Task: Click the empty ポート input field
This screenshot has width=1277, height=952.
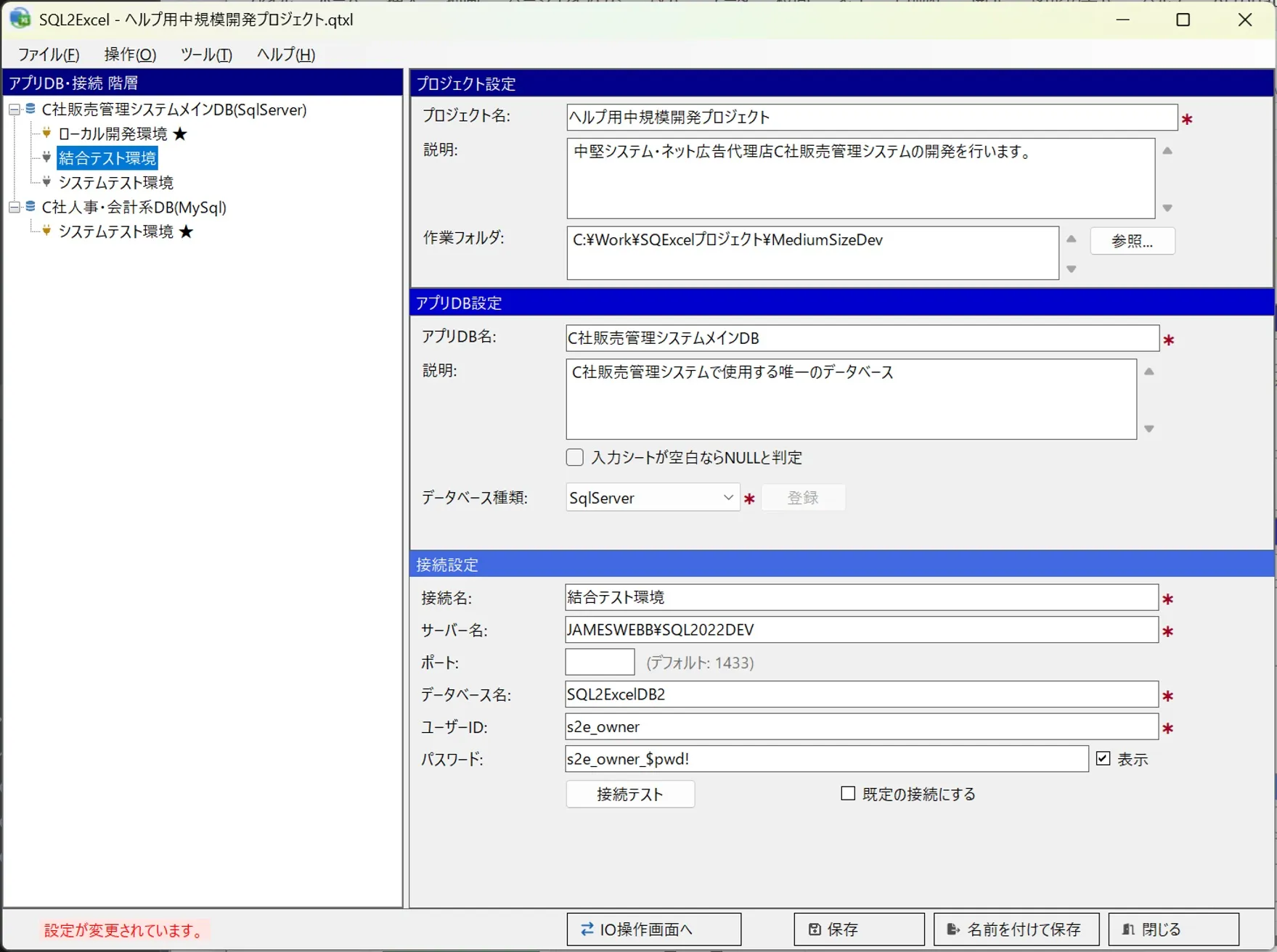Action: pyautogui.click(x=600, y=662)
